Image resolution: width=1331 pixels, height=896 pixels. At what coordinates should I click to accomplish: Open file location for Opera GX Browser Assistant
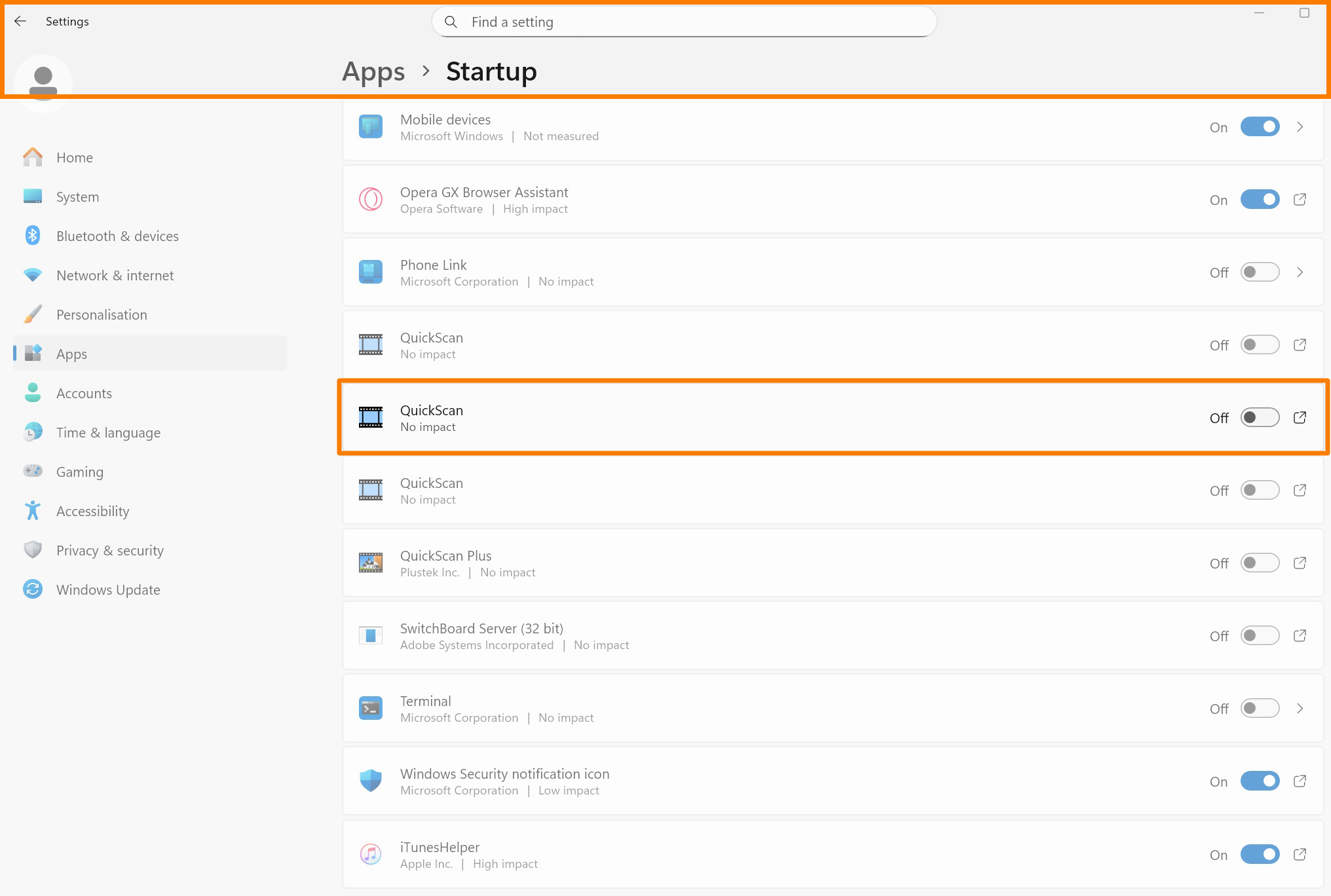pos(1300,200)
